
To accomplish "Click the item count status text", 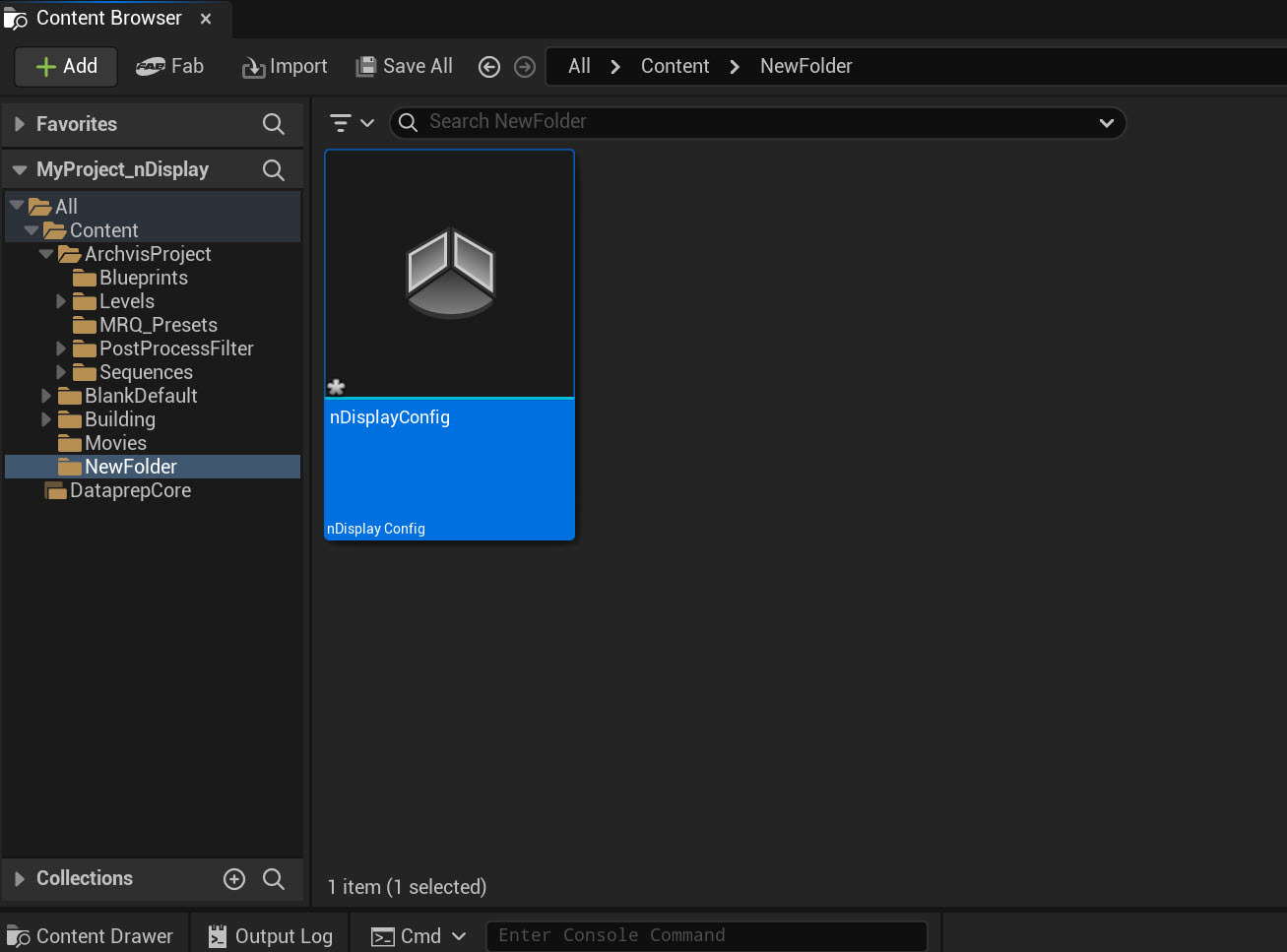I will click(407, 887).
